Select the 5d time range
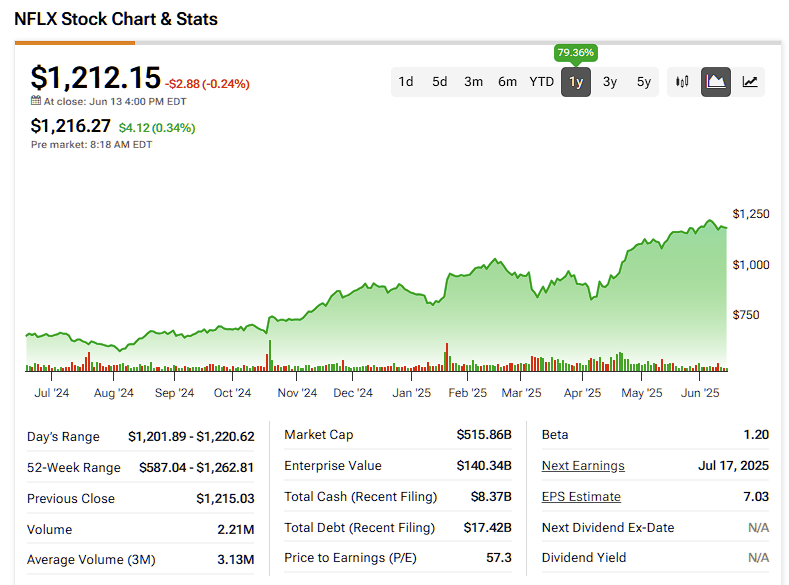789x585 pixels. click(439, 81)
